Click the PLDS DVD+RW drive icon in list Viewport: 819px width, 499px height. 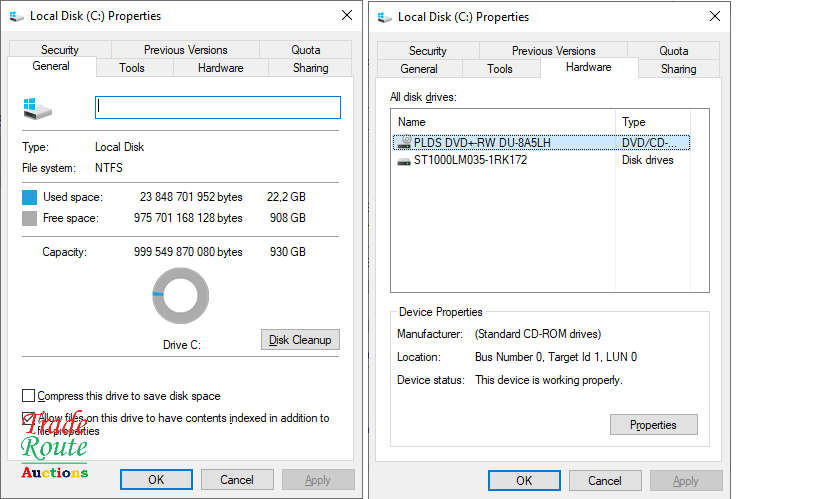pos(403,142)
